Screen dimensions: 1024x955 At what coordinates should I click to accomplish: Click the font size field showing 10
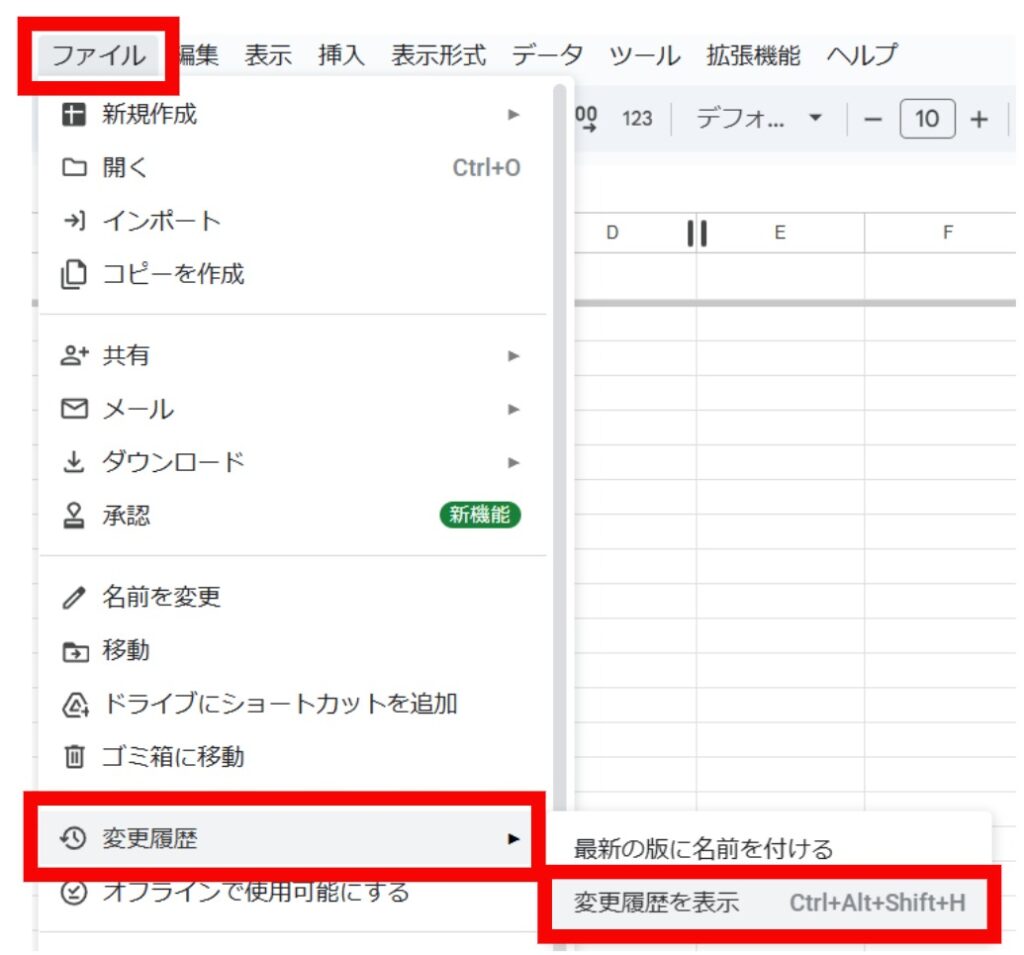tap(927, 119)
